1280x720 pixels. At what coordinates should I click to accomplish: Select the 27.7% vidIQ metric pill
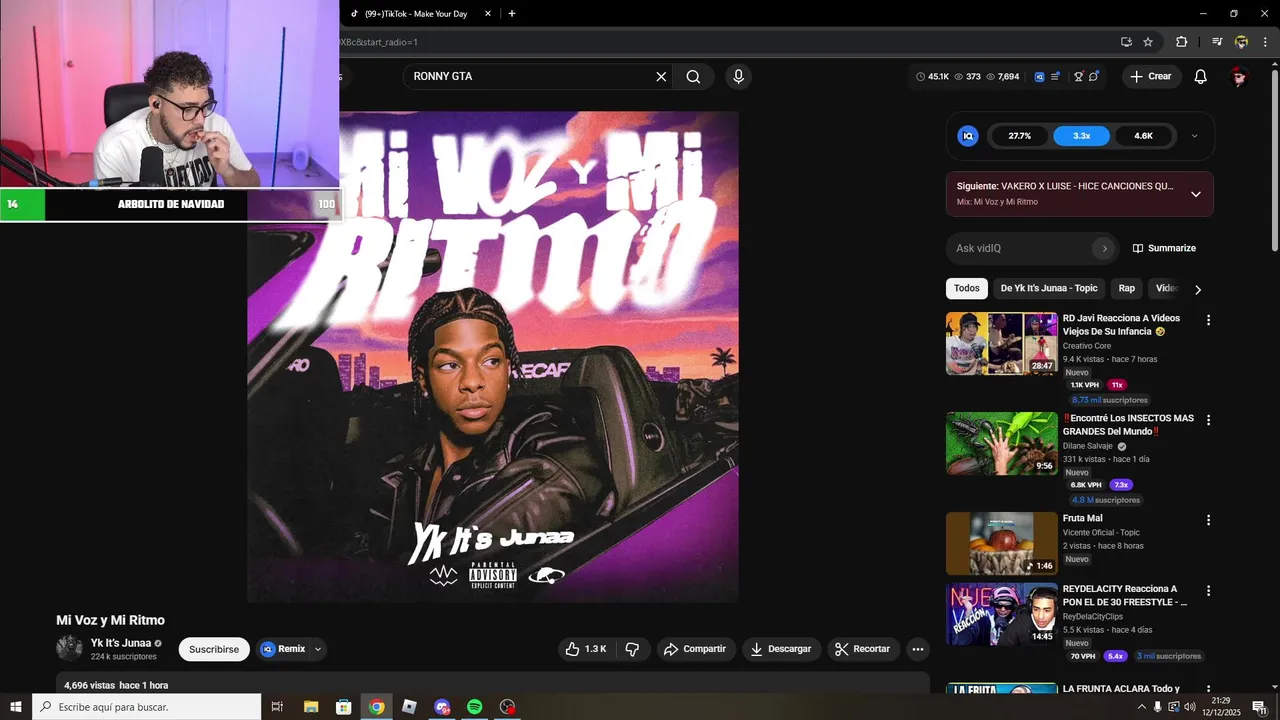click(1019, 136)
